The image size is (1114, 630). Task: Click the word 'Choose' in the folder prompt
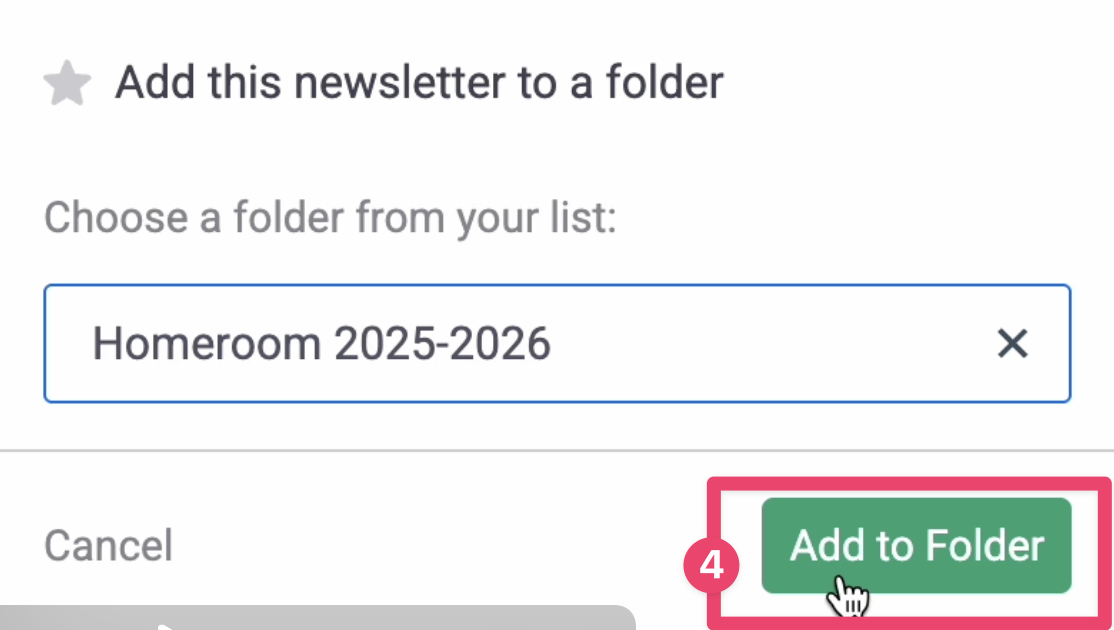pyautogui.click(x=115, y=217)
